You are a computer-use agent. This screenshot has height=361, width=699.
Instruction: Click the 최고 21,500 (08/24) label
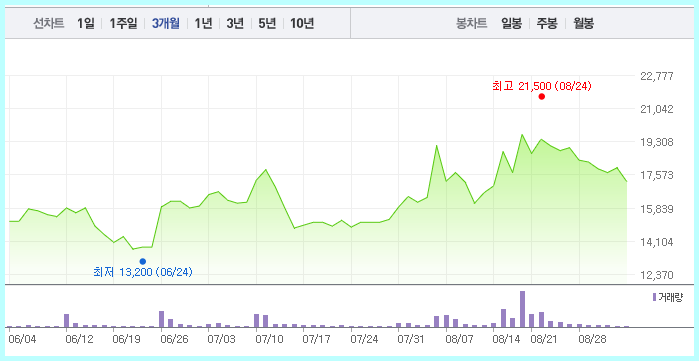(x=542, y=86)
